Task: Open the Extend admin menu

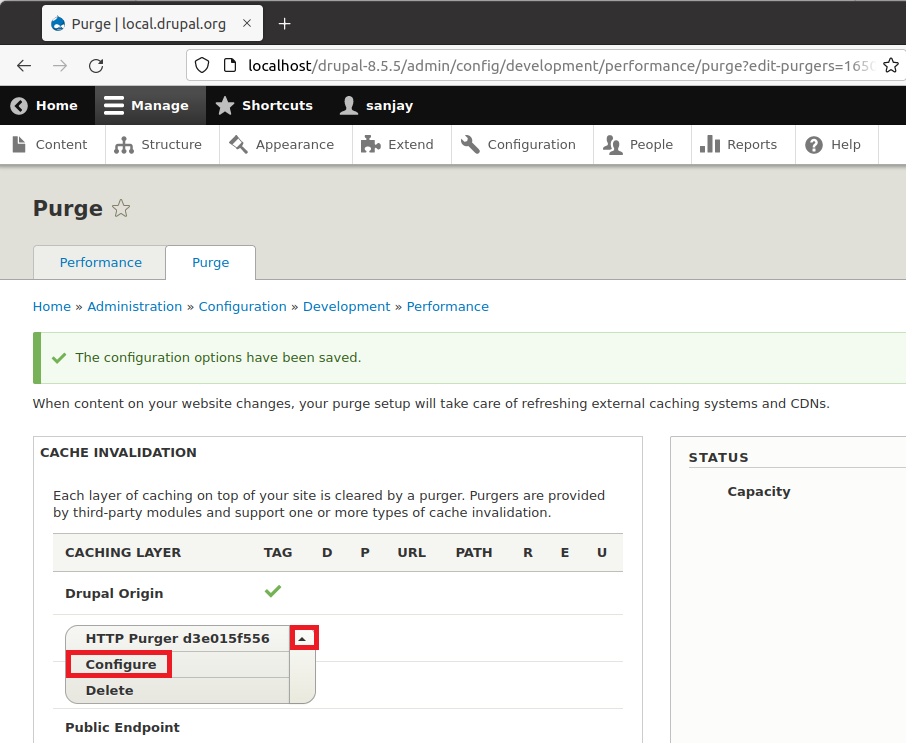Action: (x=398, y=144)
